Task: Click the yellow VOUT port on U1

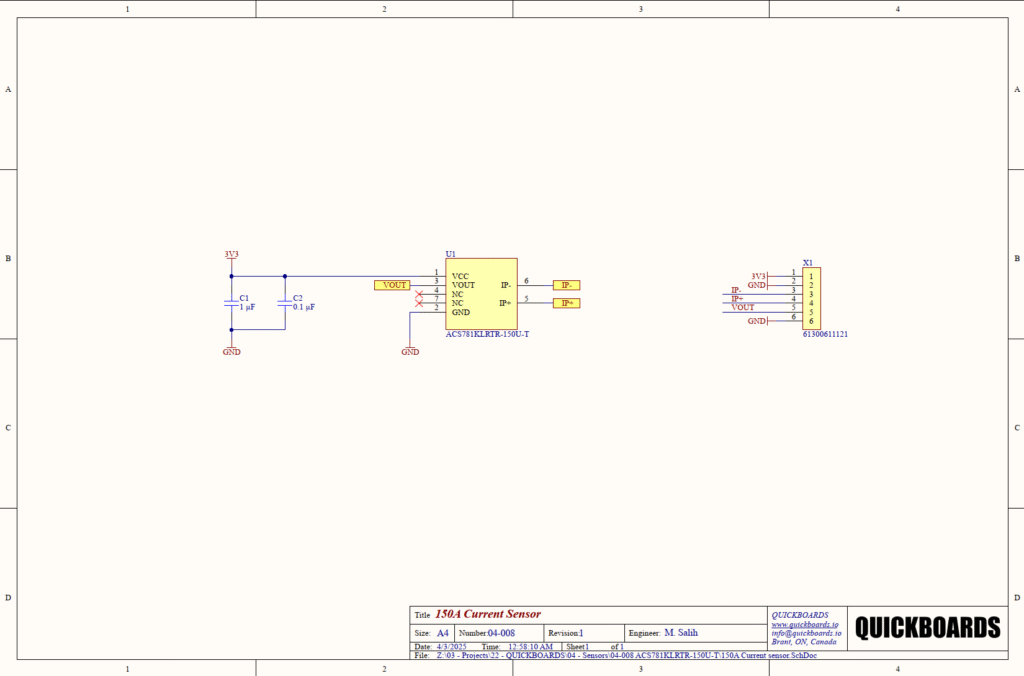Action: click(391, 285)
